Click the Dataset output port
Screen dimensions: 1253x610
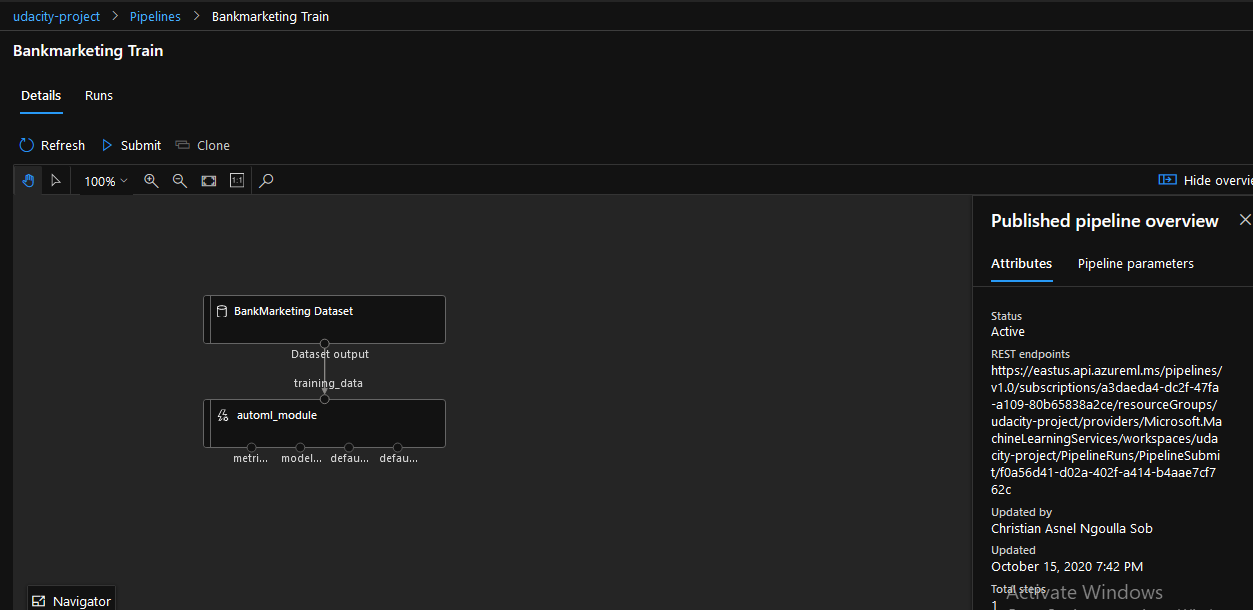tap(325, 344)
